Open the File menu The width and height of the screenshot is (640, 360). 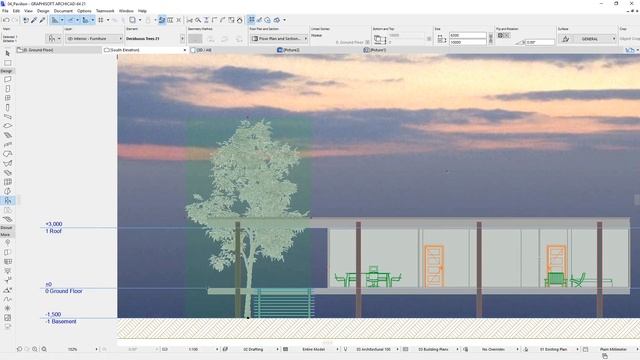(5, 11)
